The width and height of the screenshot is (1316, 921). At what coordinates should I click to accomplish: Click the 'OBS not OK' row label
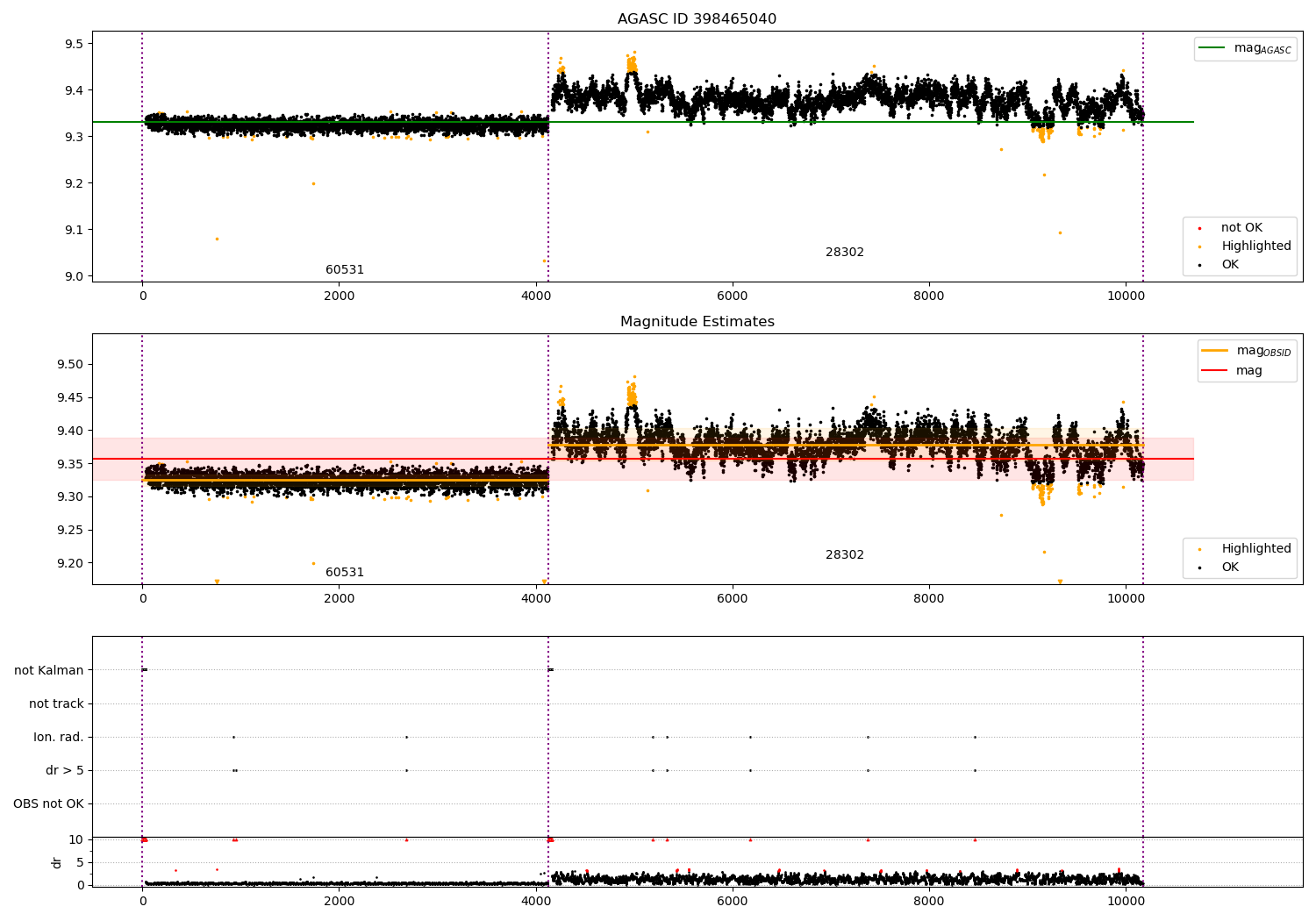48,804
